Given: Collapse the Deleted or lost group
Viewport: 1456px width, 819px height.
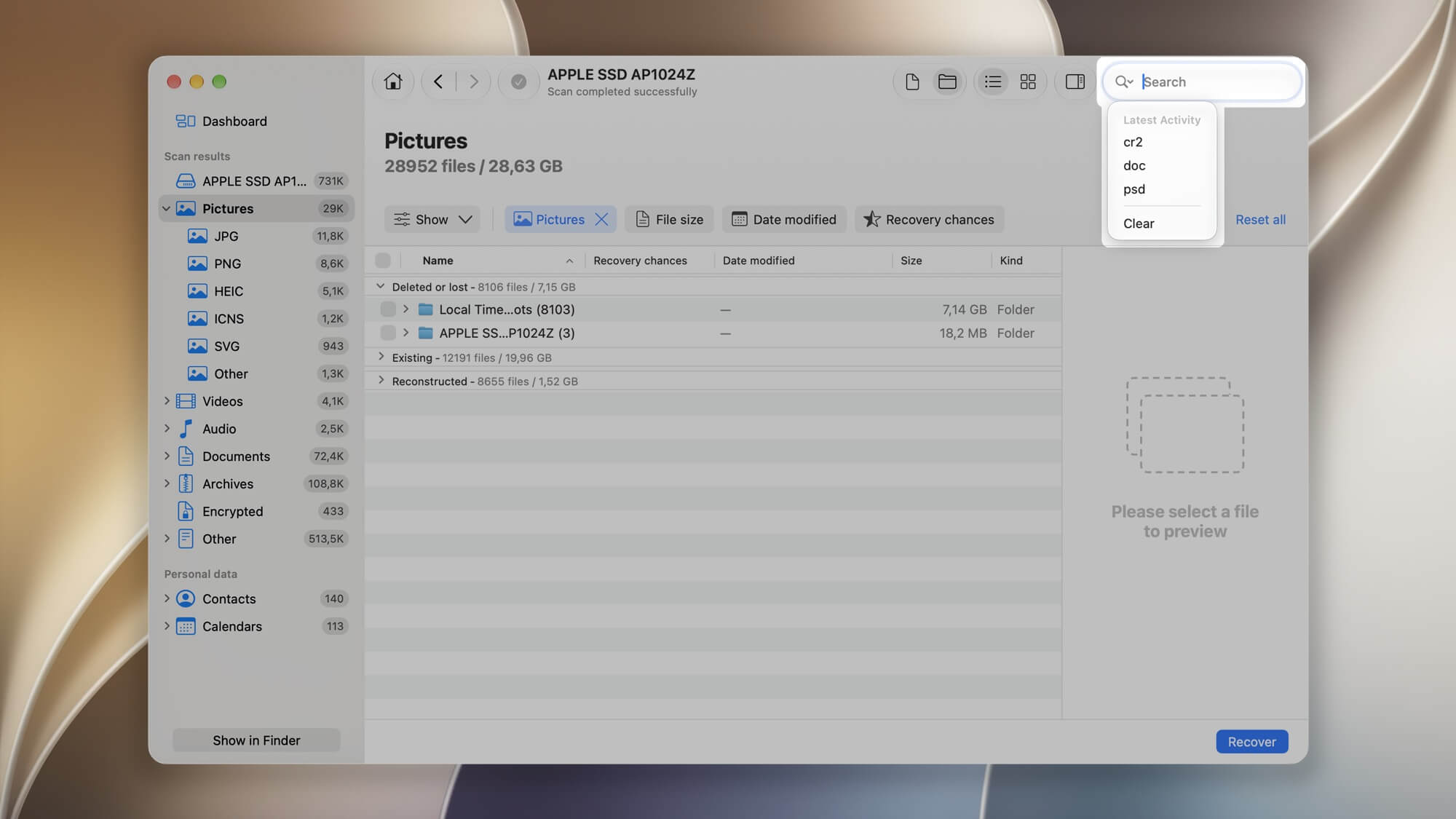Looking at the screenshot, I should pyautogui.click(x=380, y=287).
